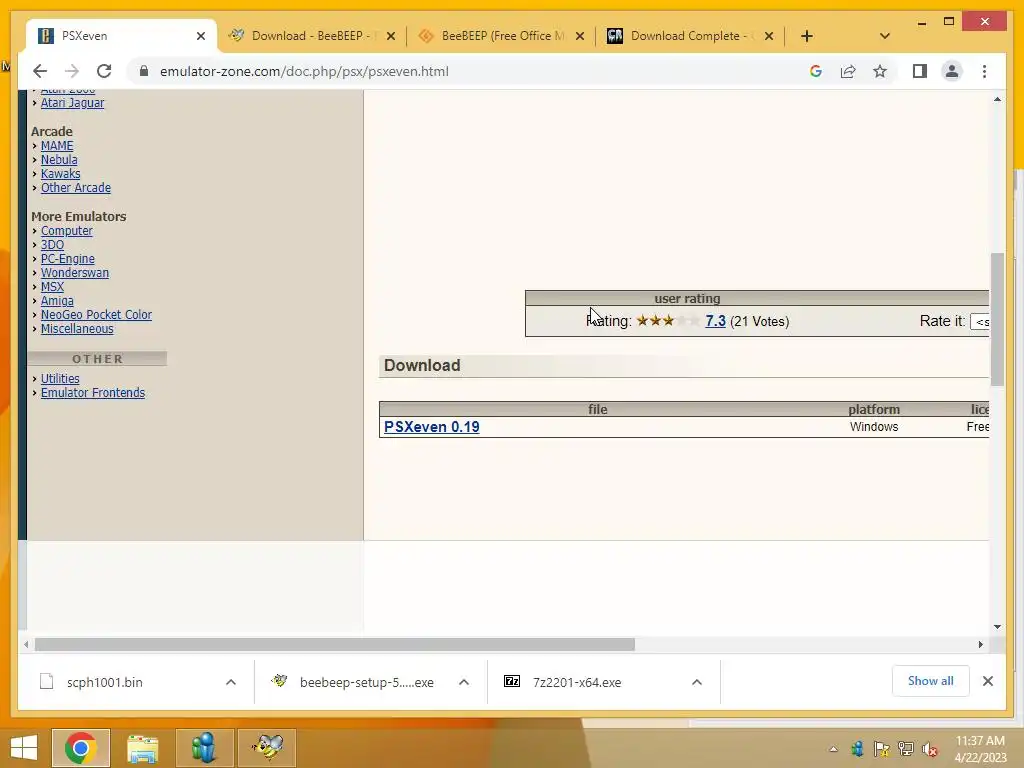Download PSXeven 0.19 file link
The height and width of the screenshot is (768, 1024).
432,426
